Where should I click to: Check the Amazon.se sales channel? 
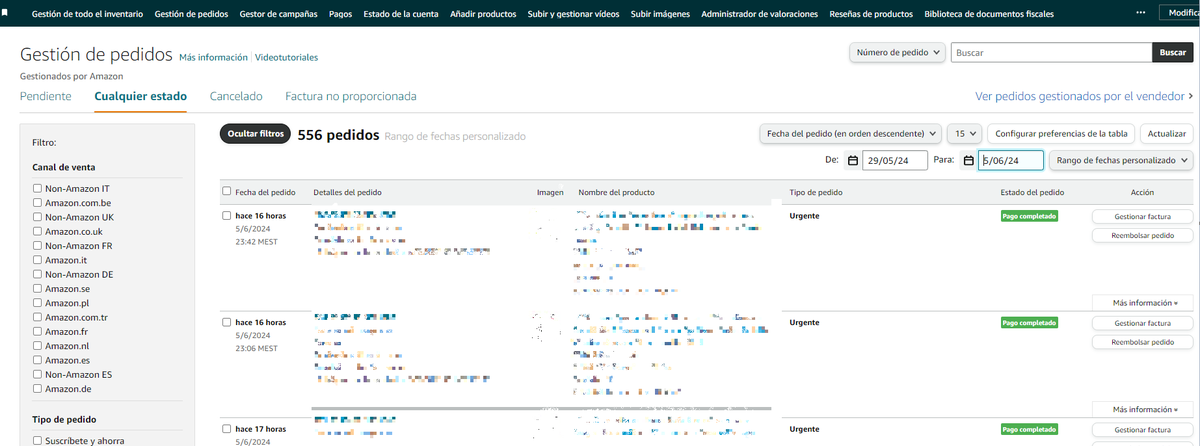tap(37, 288)
